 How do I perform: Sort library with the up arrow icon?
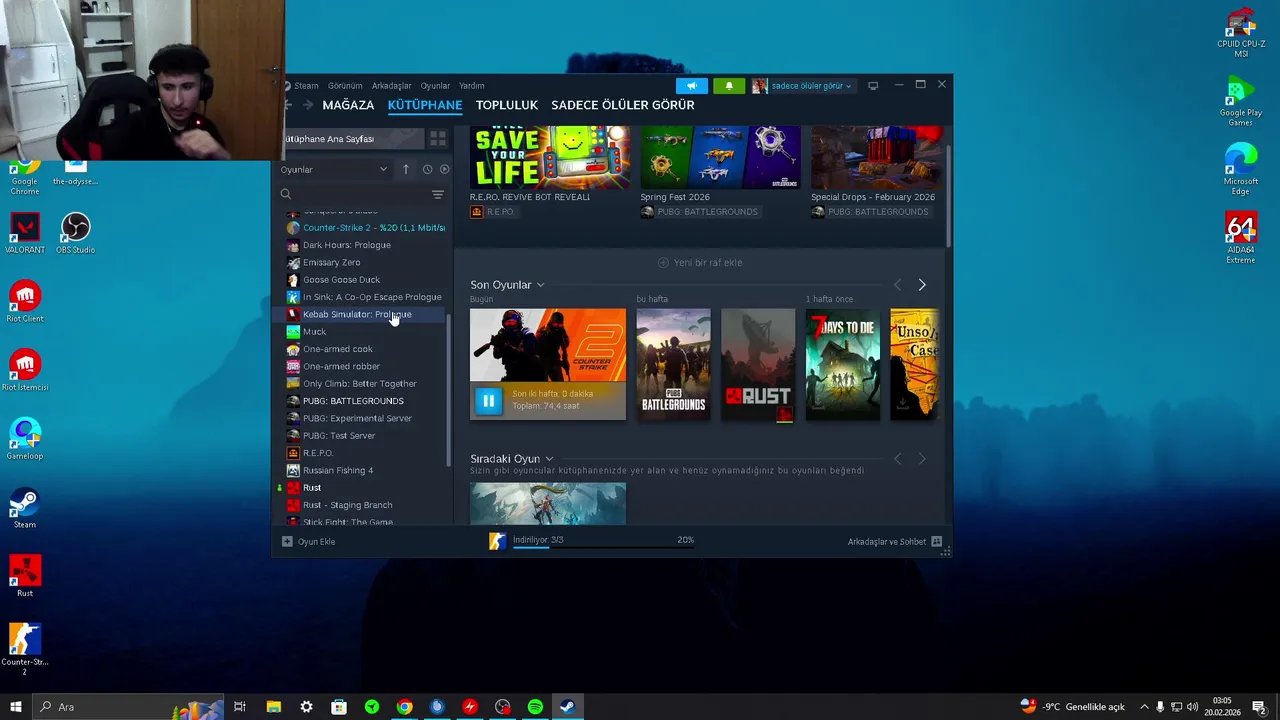click(x=406, y=169)
